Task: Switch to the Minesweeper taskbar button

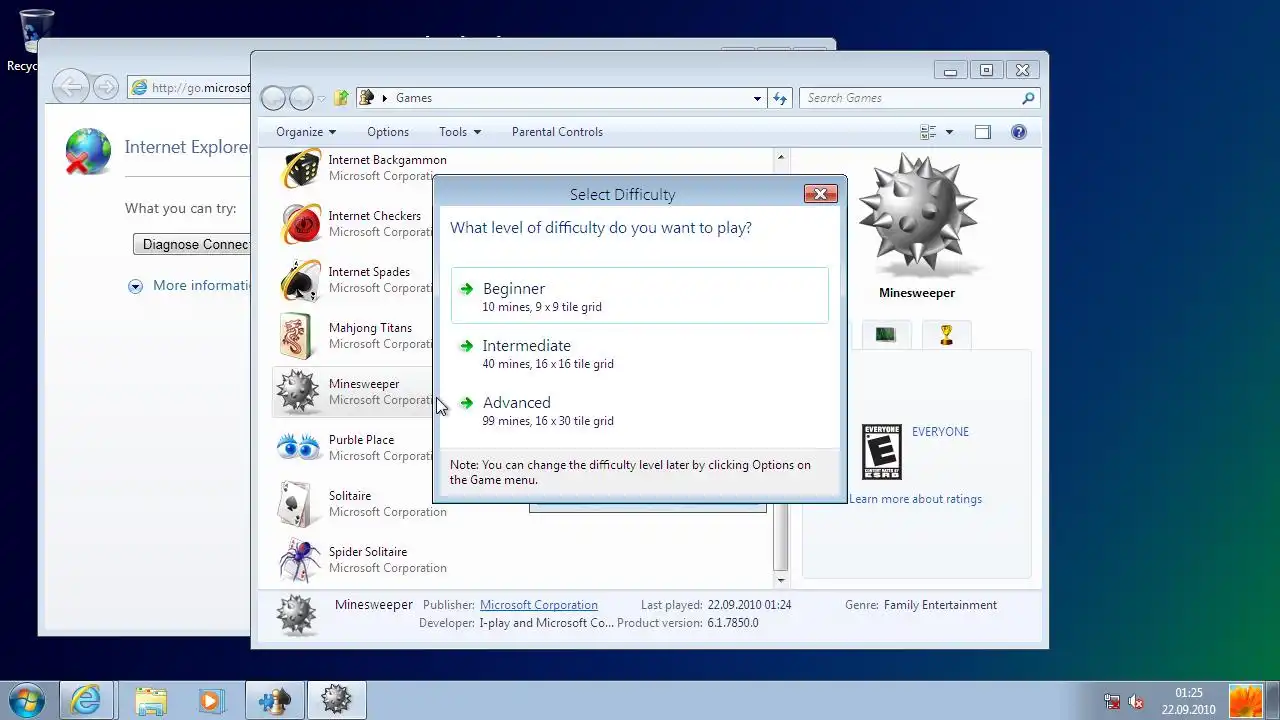Action: [337, 700]
